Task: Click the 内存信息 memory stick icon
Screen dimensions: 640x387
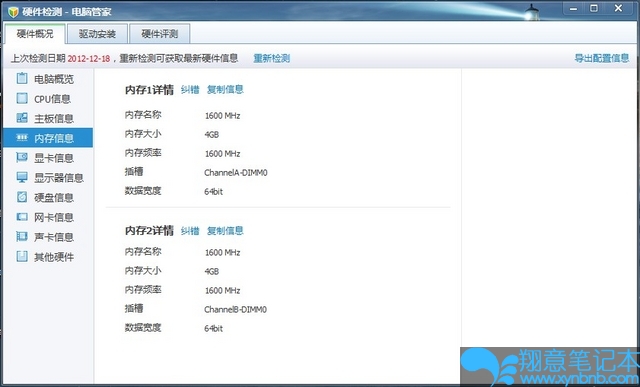Action: (x=22, y=138)
